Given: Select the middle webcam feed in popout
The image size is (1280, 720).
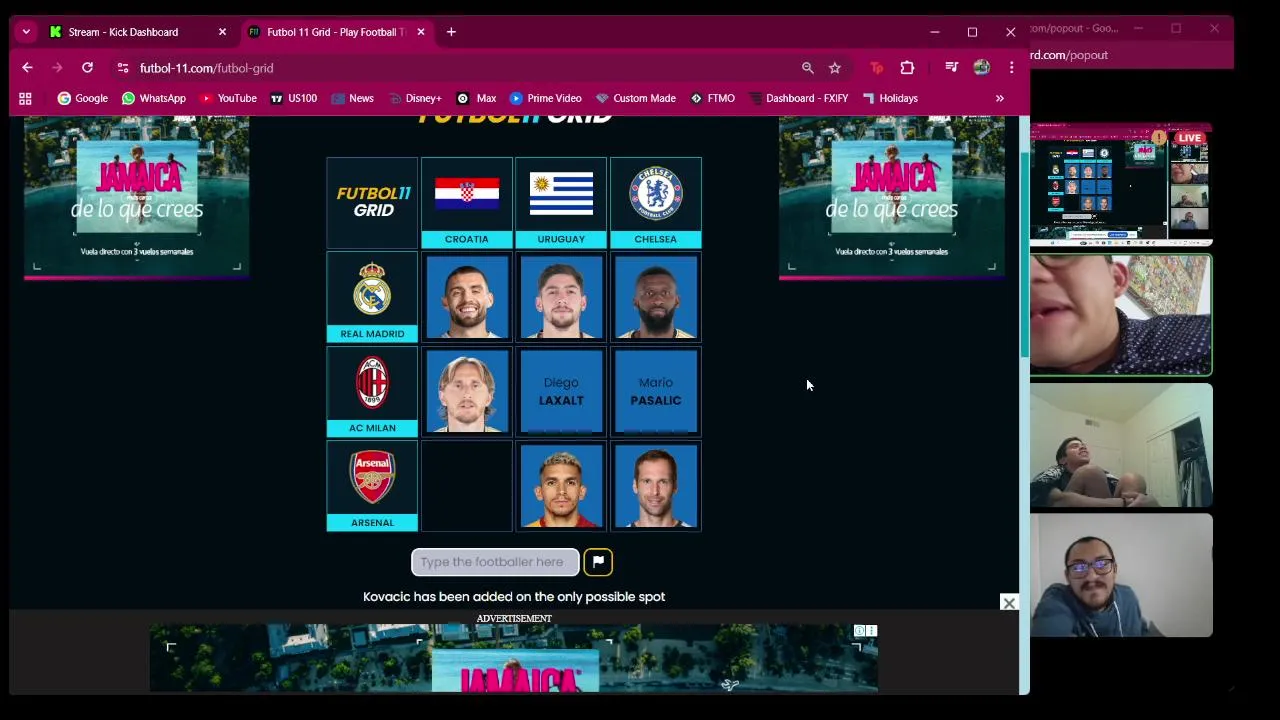Looking at the screenshot, I should tap(1121, 445).
